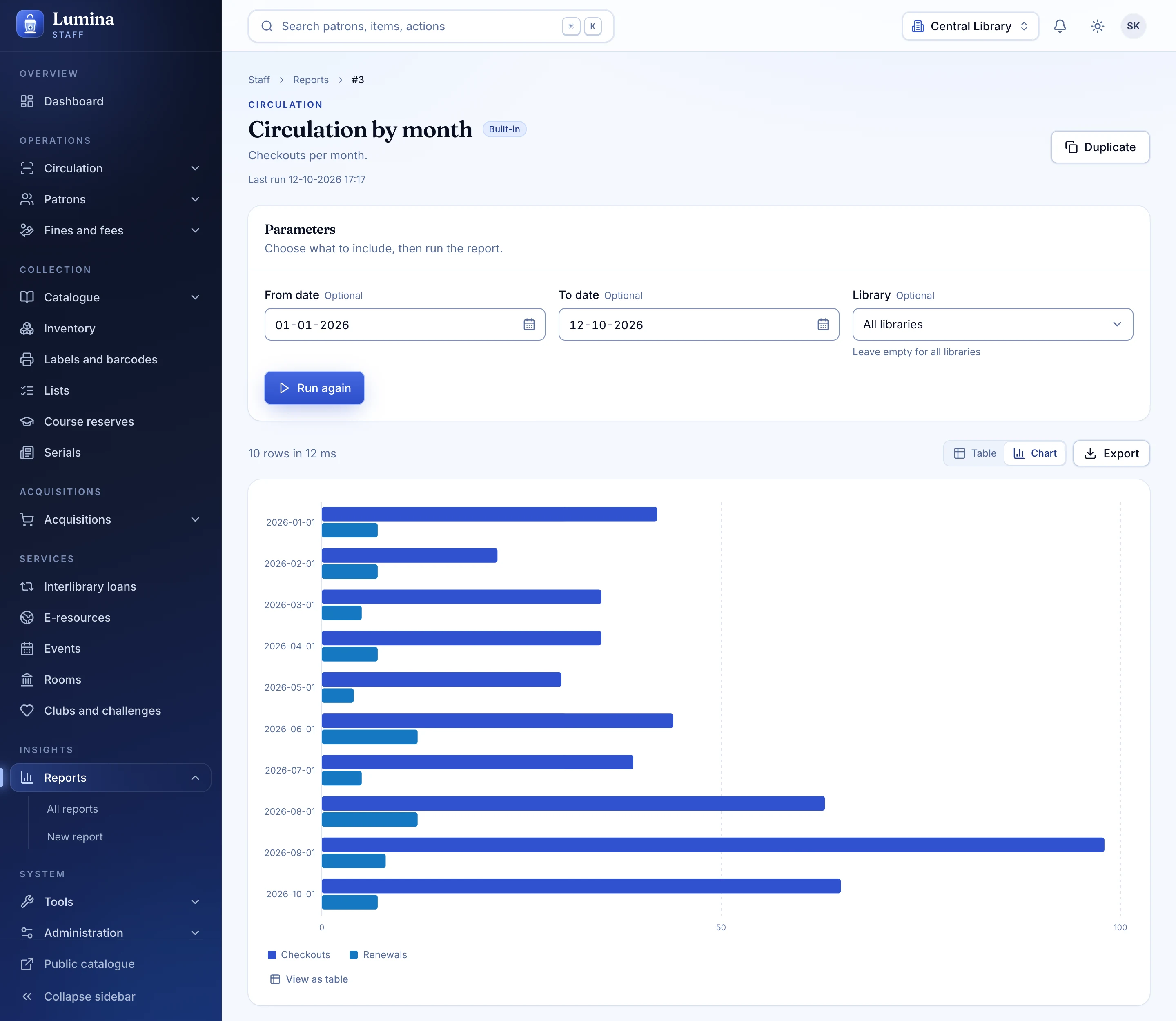Click the Export button
Viewport: 1176px width, 1021px height.
pos(1111,453)
